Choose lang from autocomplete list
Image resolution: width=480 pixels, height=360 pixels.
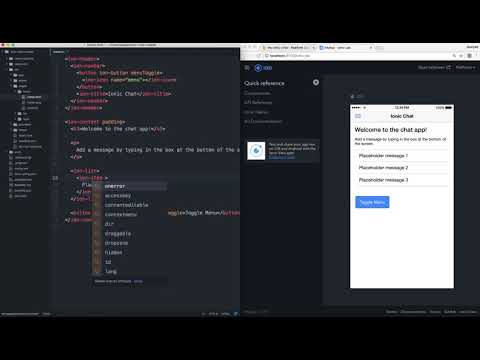click(x=130, y=272)
